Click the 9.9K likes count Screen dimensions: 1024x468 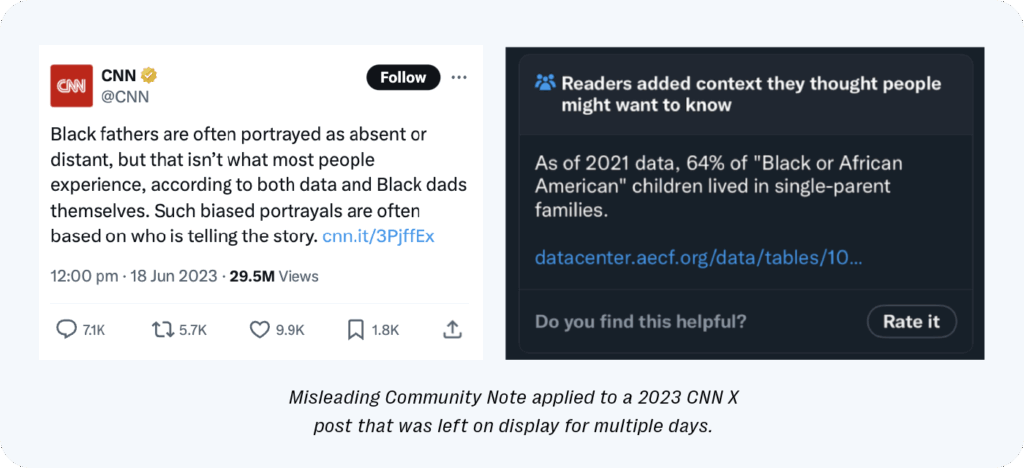(x=290, y=329)
